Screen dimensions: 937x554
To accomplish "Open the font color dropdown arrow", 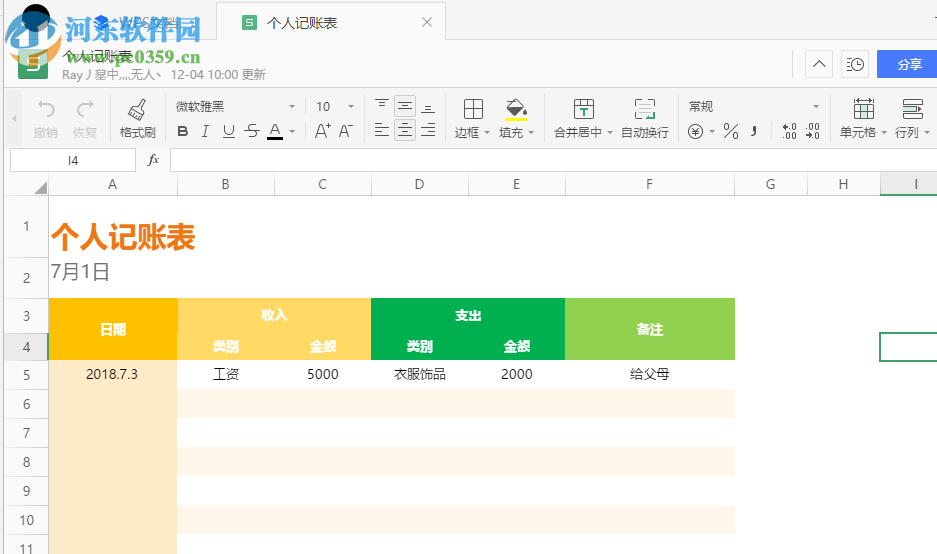I will click(292, 131).
